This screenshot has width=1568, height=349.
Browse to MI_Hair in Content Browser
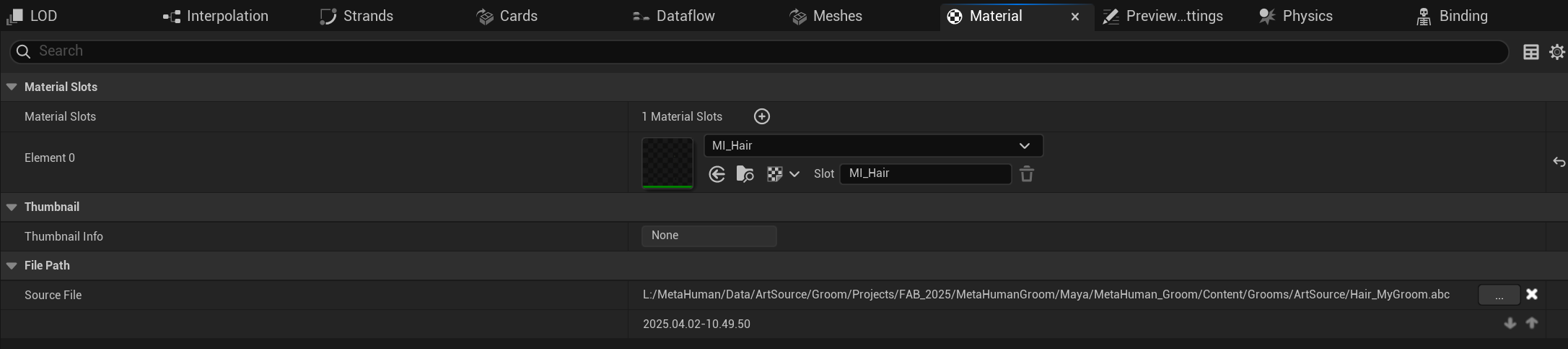[745, 174]
